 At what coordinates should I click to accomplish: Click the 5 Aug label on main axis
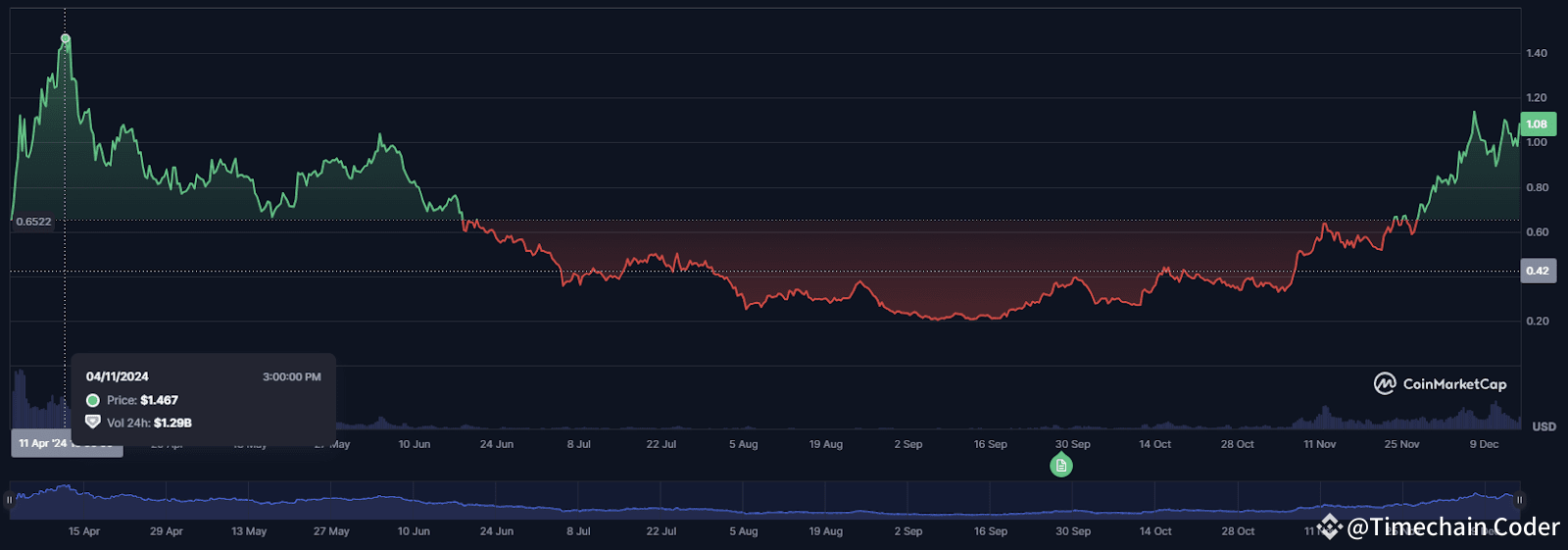click(x=744, y=444)
